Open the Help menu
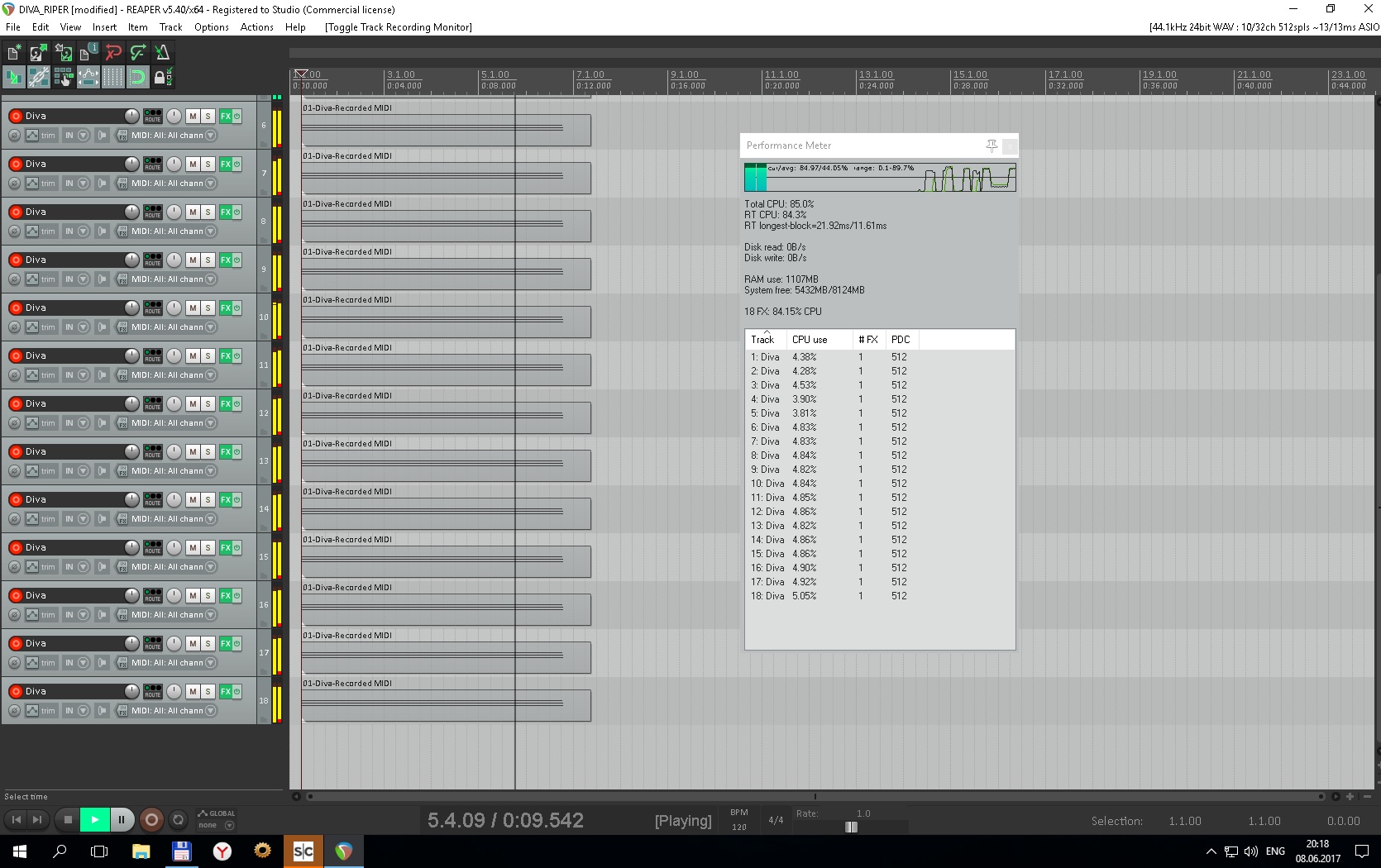This screenshot has height=868, width=1381. 295,27
